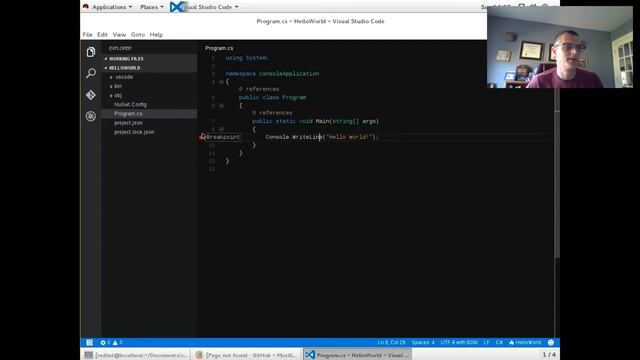The width and height of the screenshot is (640, 360).
Task: Open the 1 / 4 workspace switcher
Action: [549, 355]
